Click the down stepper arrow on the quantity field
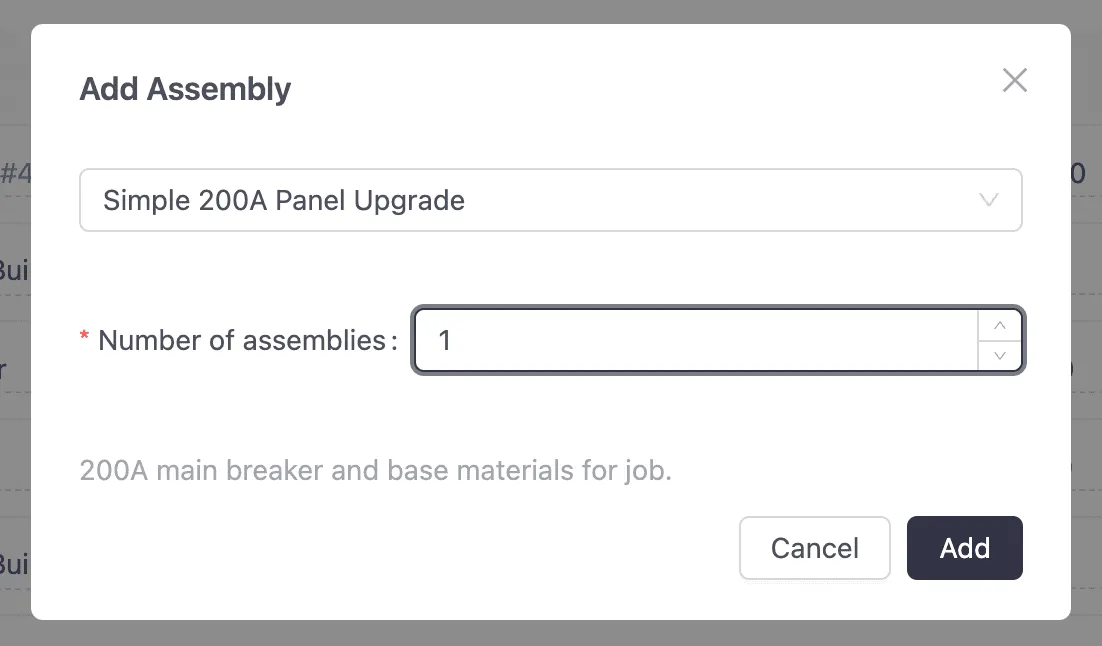 (1000, 355)
